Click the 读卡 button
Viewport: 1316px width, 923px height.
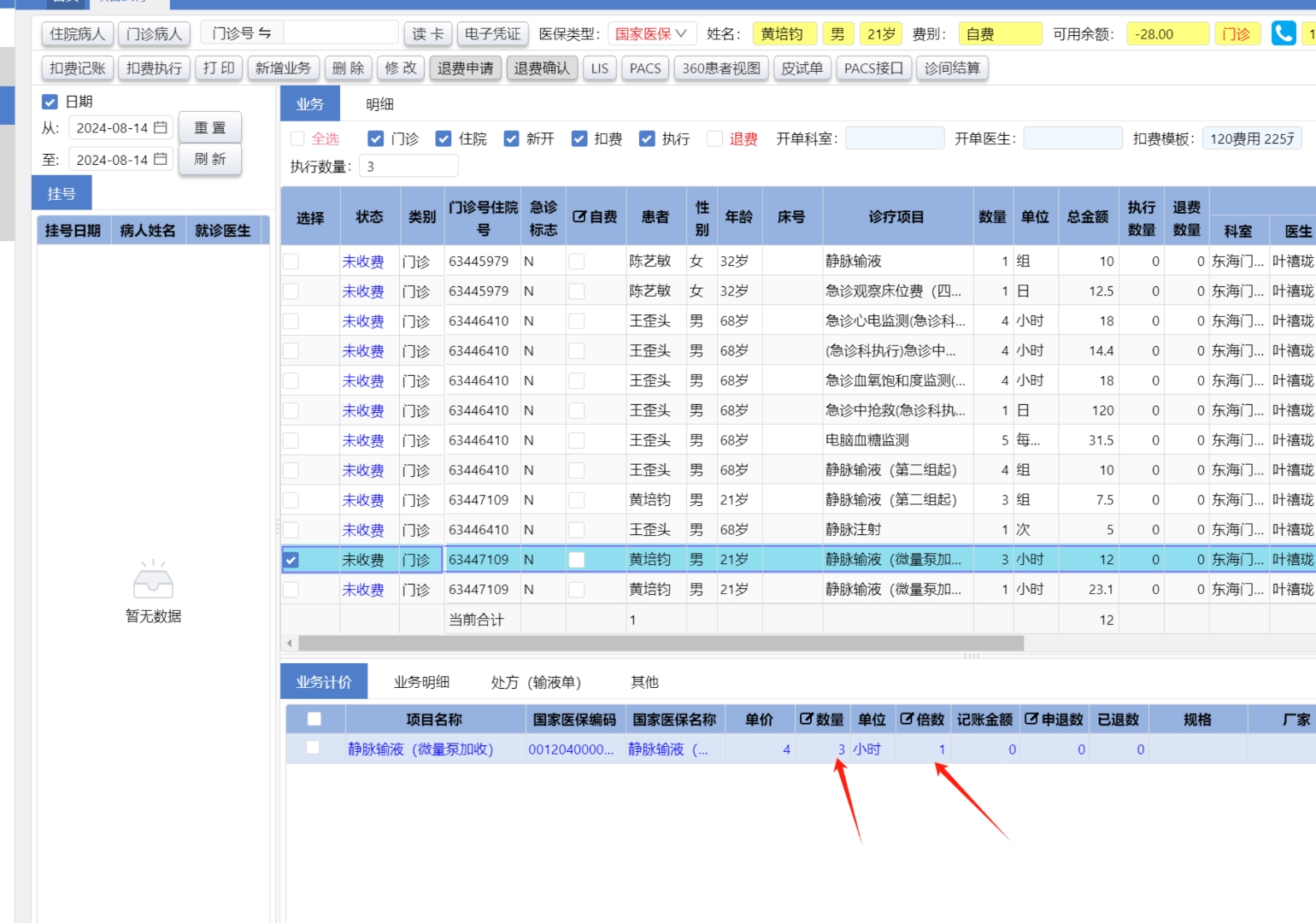point(428,33)
